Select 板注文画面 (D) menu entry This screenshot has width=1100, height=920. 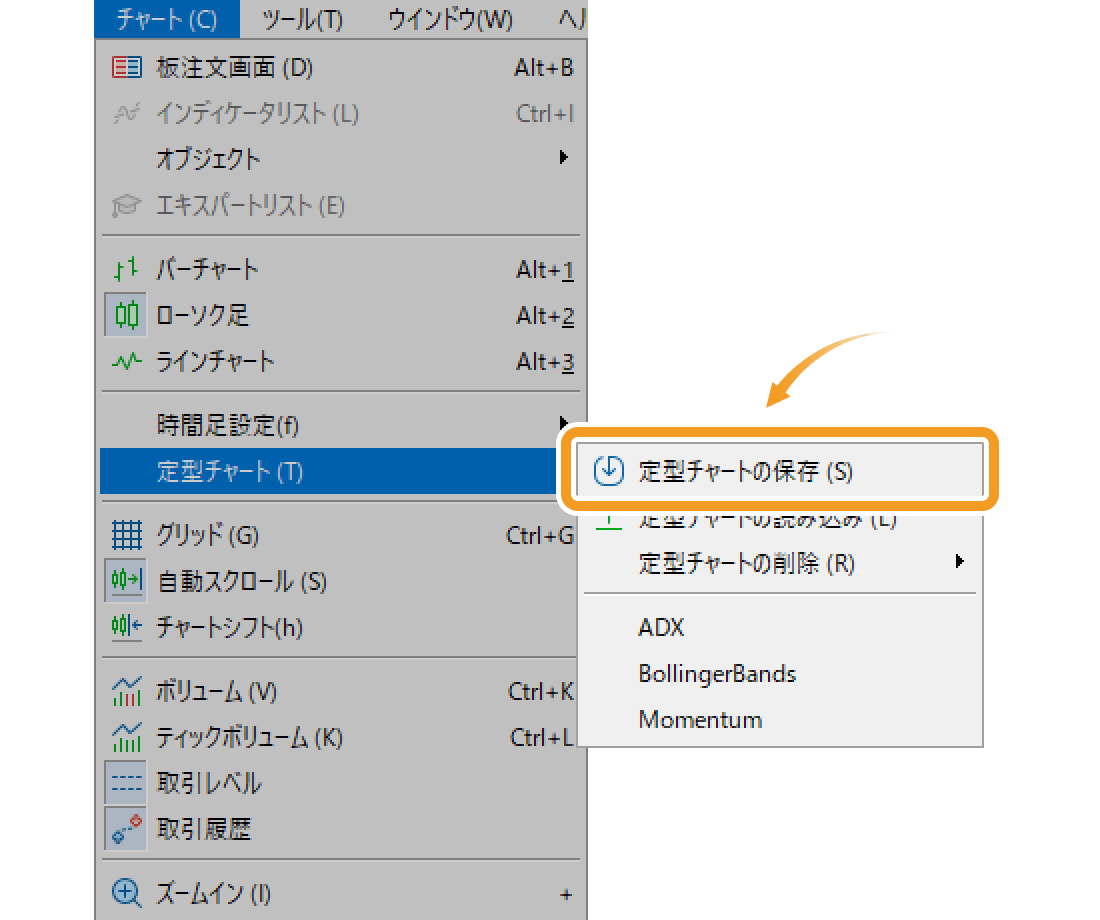click(x=340, y=67)
